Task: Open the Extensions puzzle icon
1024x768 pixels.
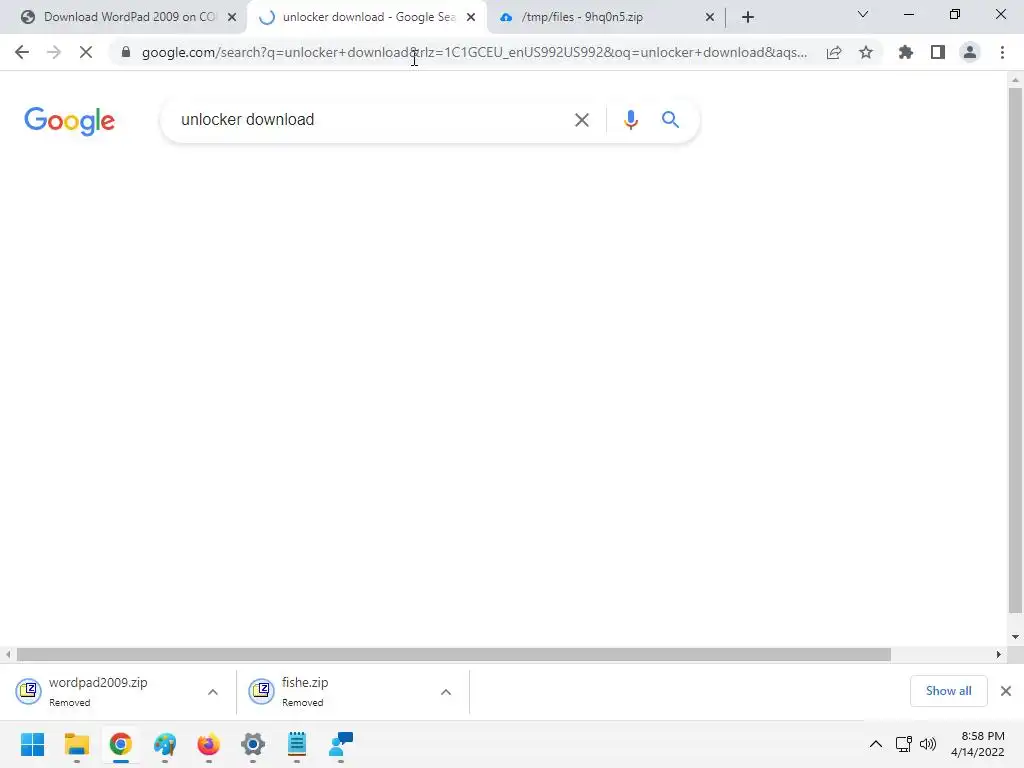Action: (905, 52)
